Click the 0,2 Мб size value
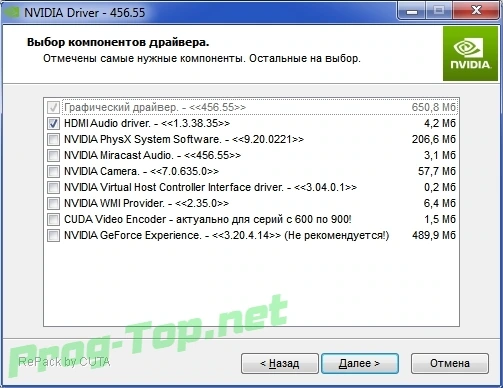503x388 pixels. point(440,187)
